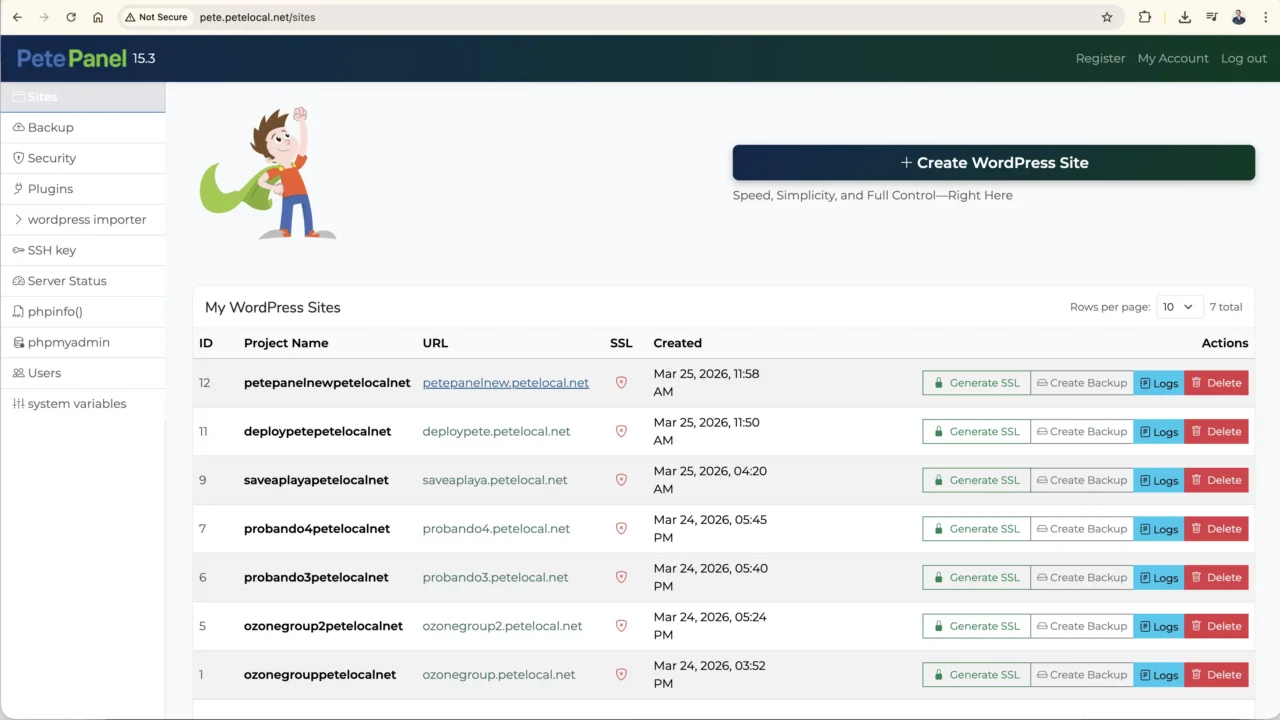Open the saveaplaya.petelocal.net URL link
The width and height of the screenshot is (1280, 720).
tap(495, 480)
